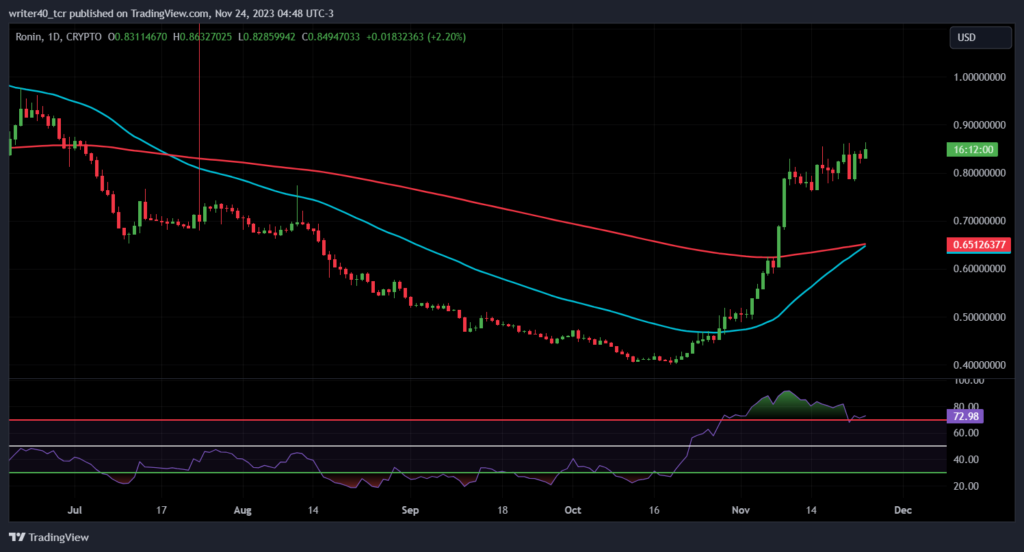
Task: Click the high value H0.86327025
Action: coord(202,37)
